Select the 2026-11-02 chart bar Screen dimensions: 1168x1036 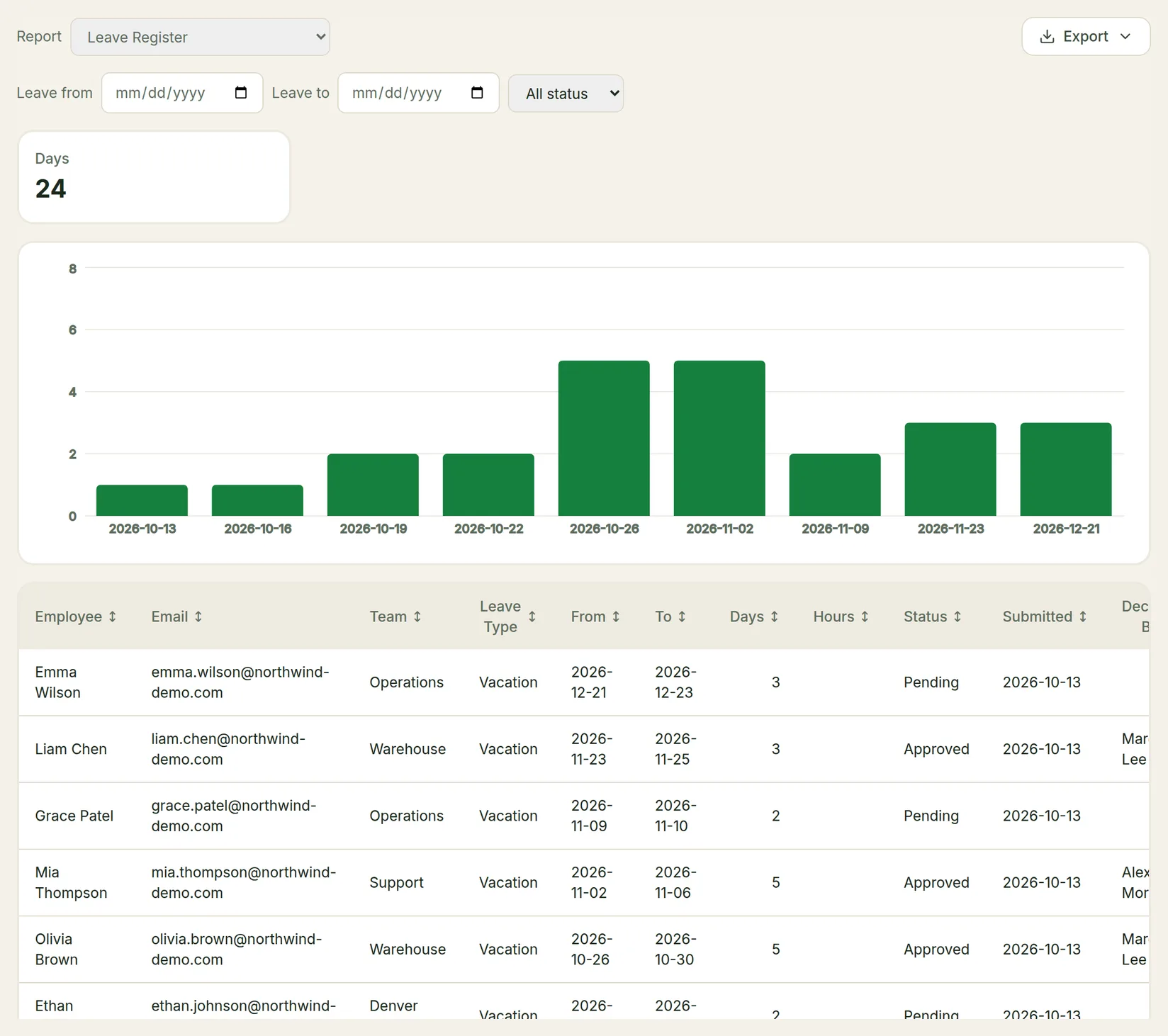click(719, 438)
